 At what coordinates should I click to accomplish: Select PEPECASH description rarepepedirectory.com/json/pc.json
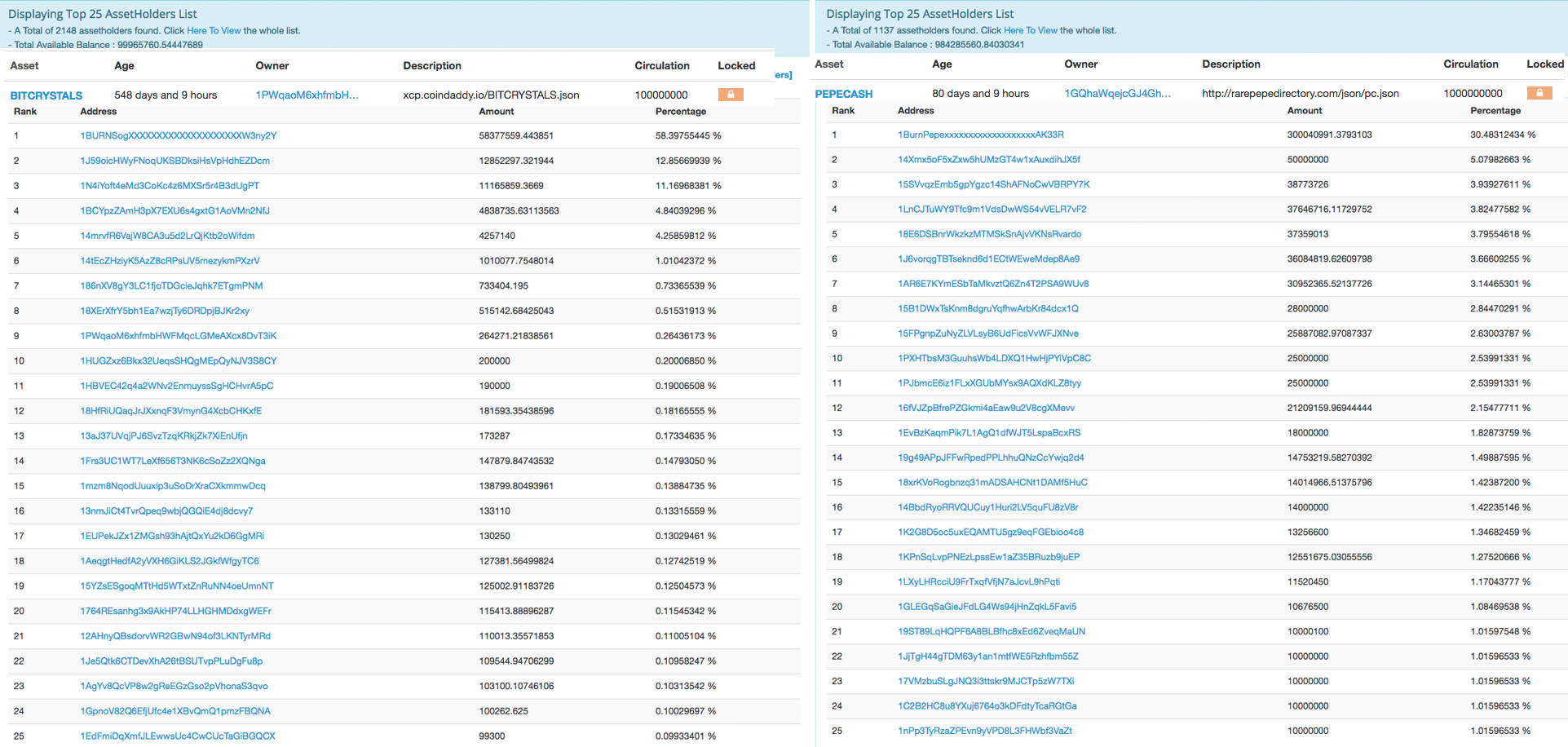[x=1301, y=93]
